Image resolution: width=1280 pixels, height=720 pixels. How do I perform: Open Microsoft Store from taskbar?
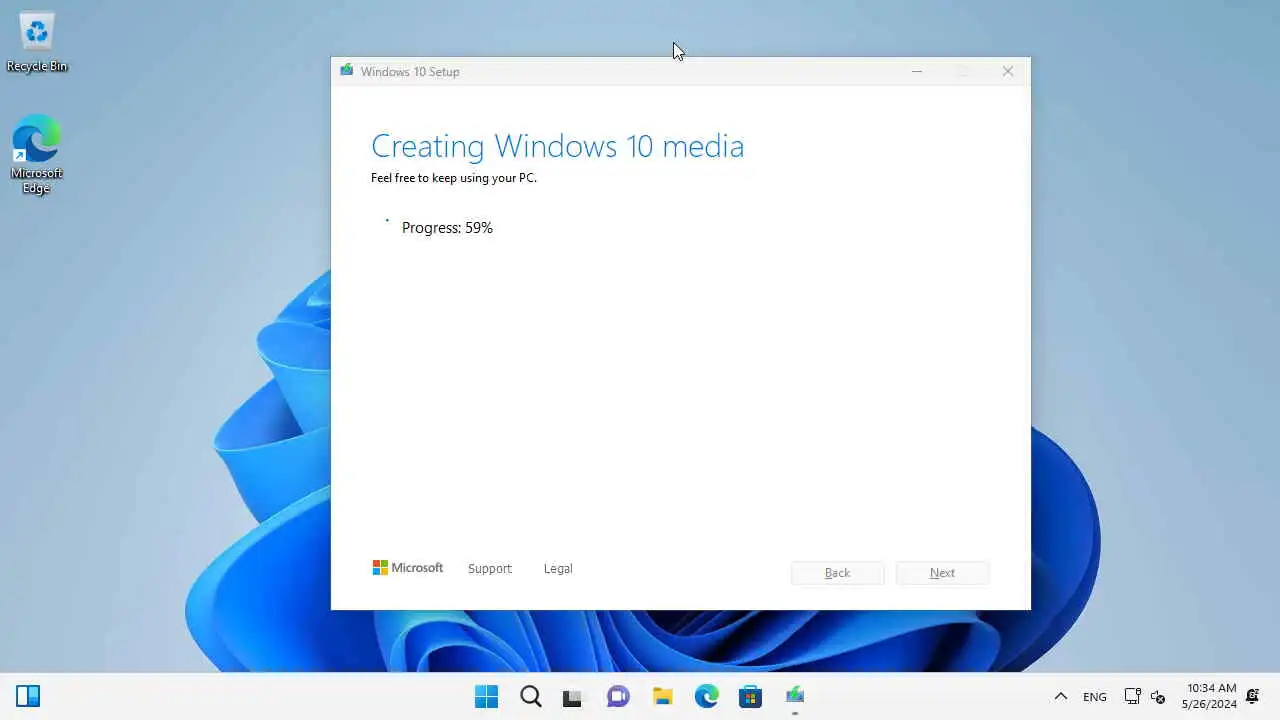750,696
